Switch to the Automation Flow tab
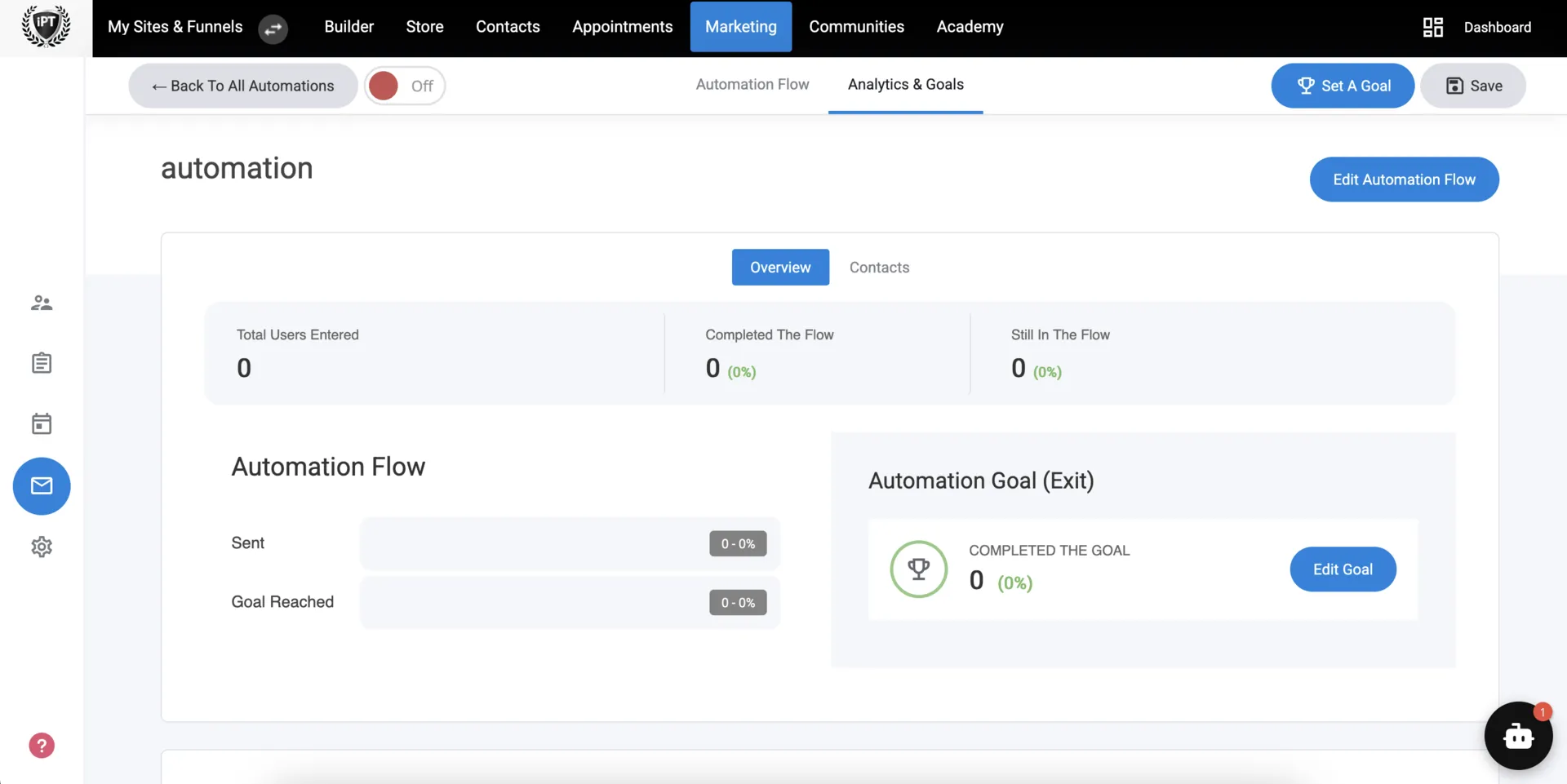Screen dimensions: 1567x784 point(752,85)
